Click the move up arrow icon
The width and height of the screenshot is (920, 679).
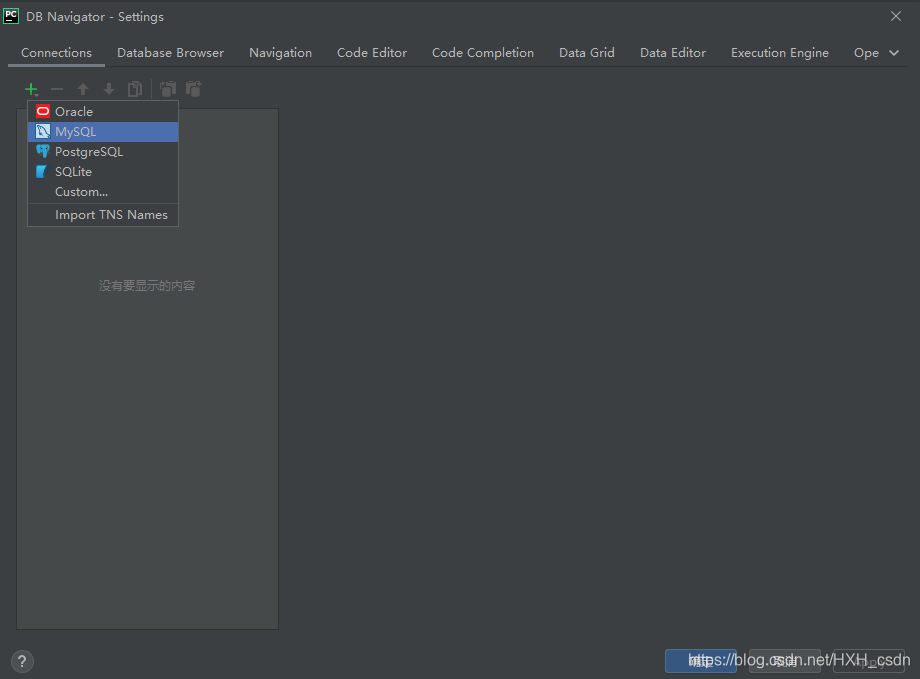tap(83, 89)
